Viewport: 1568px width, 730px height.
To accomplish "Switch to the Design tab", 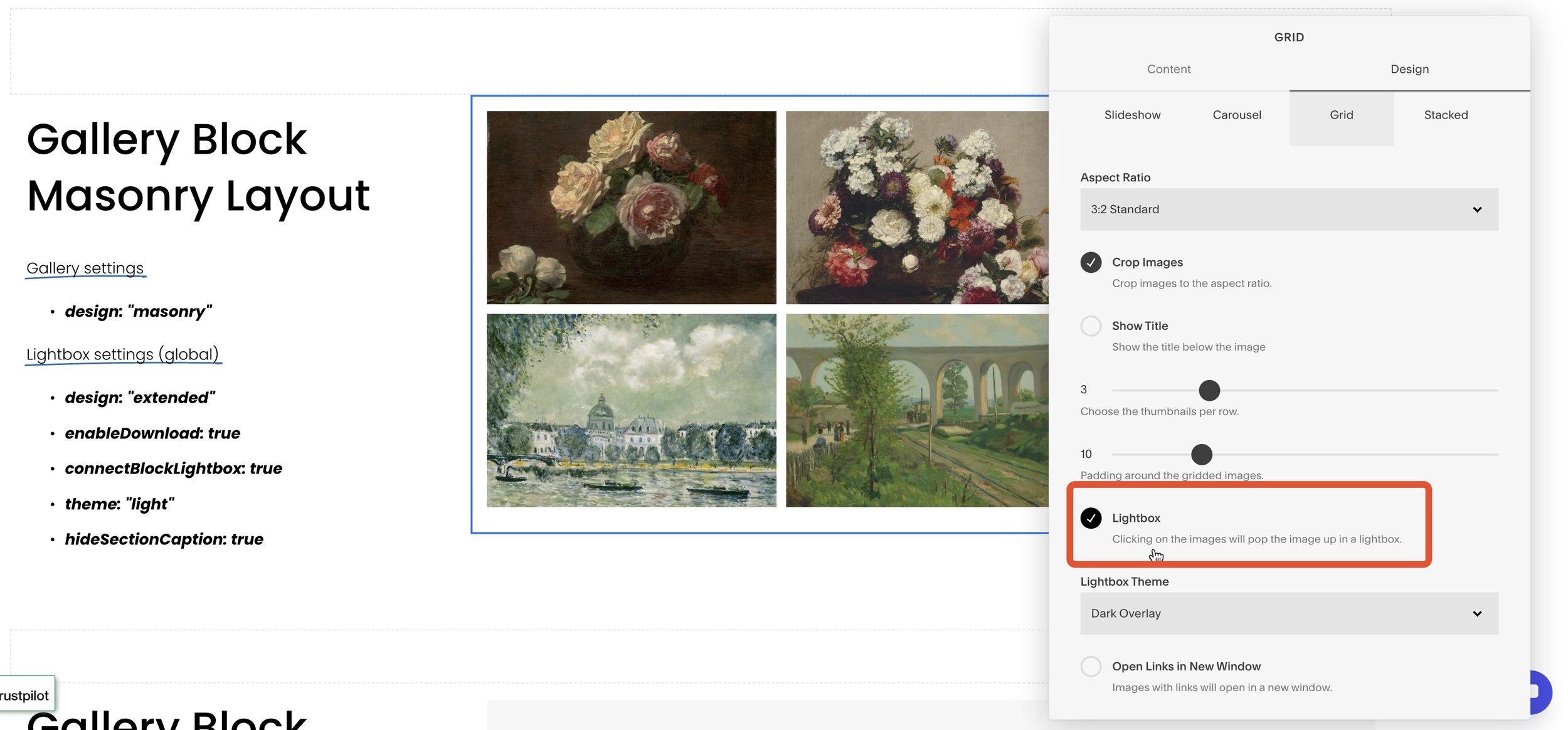I will (x=1409, y=69).
